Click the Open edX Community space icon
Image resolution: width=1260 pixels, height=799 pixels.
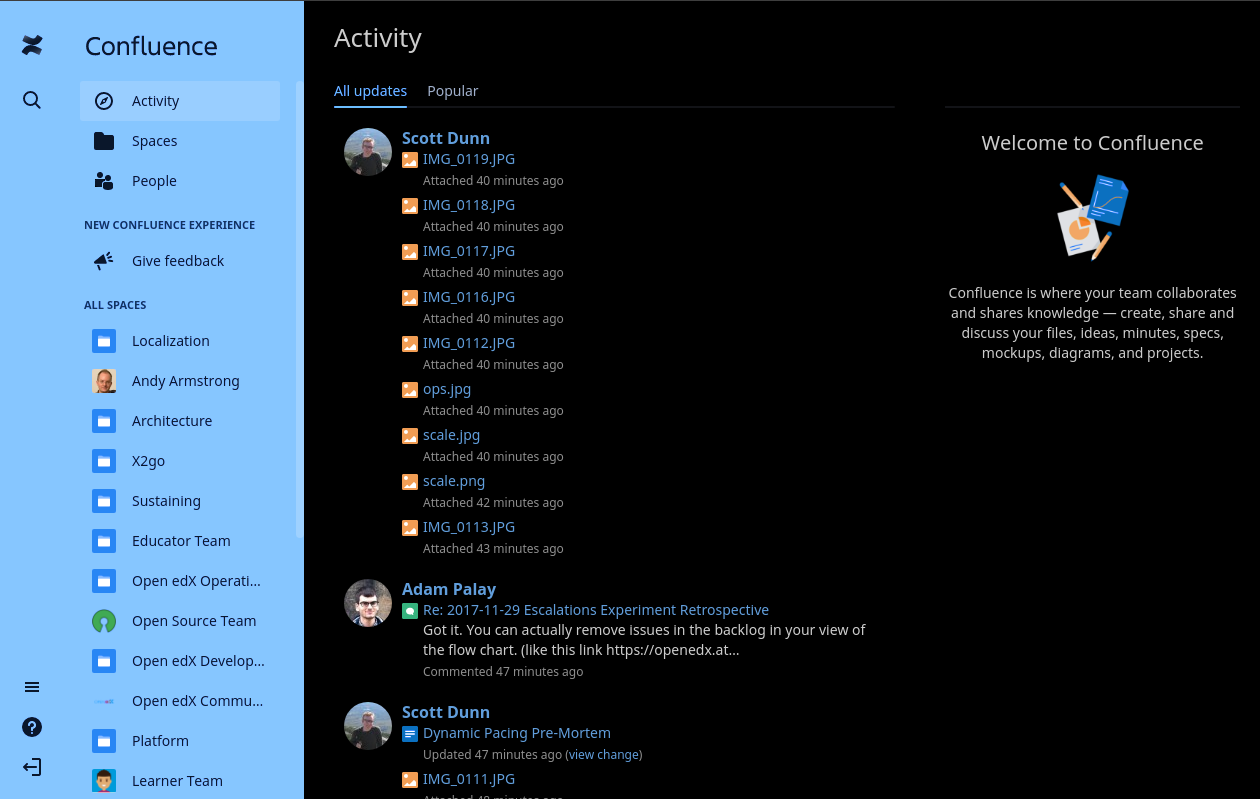104,701
